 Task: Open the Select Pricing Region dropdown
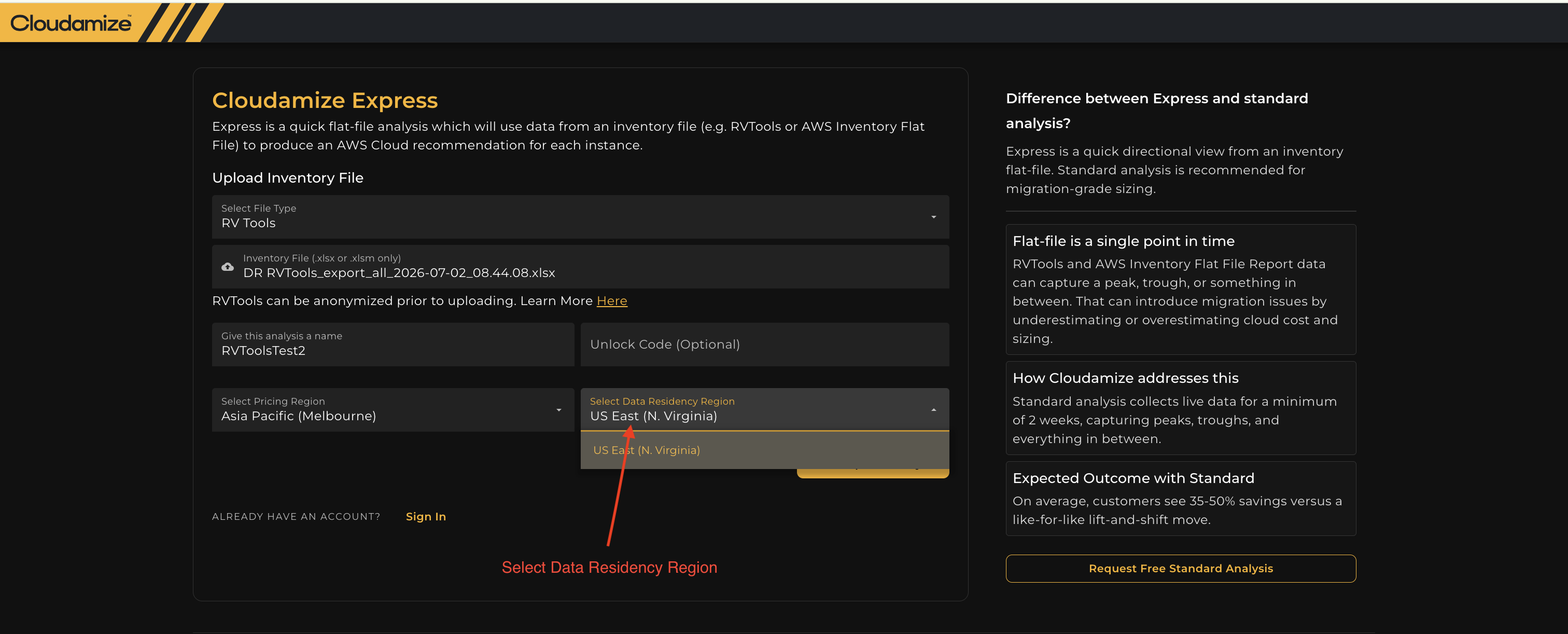pyautogui.click(x=393, y=410)
